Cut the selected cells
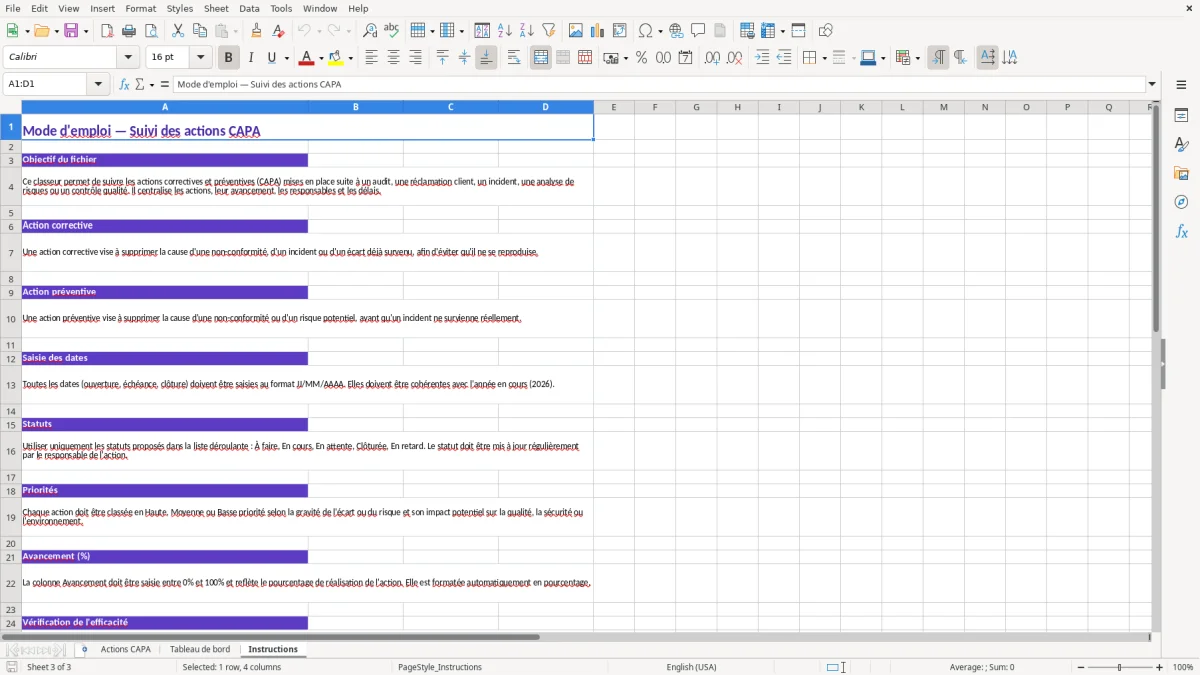1200x675 pixels. (x=178, y=31)
